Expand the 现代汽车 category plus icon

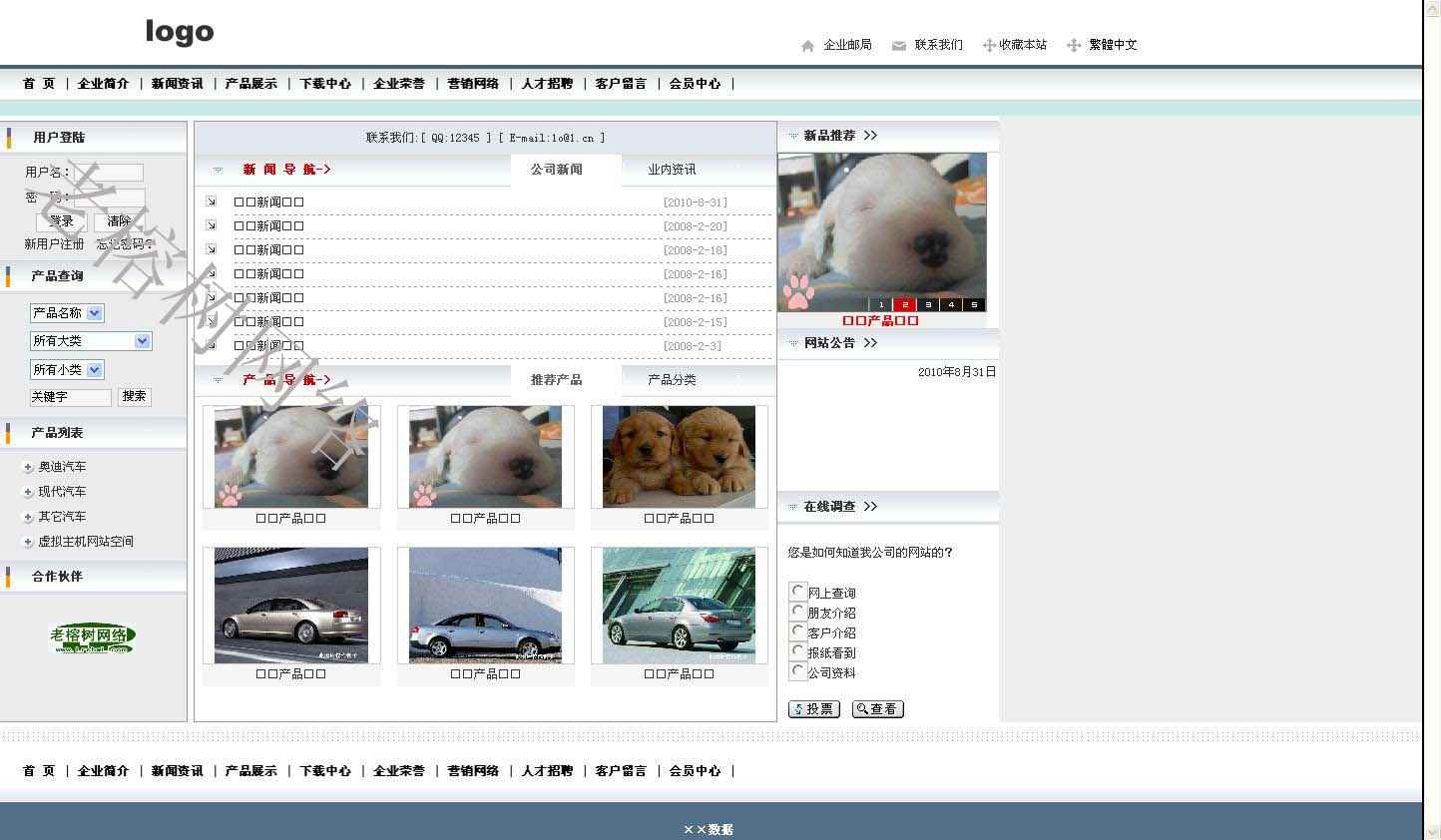click(x=28, y=492)
